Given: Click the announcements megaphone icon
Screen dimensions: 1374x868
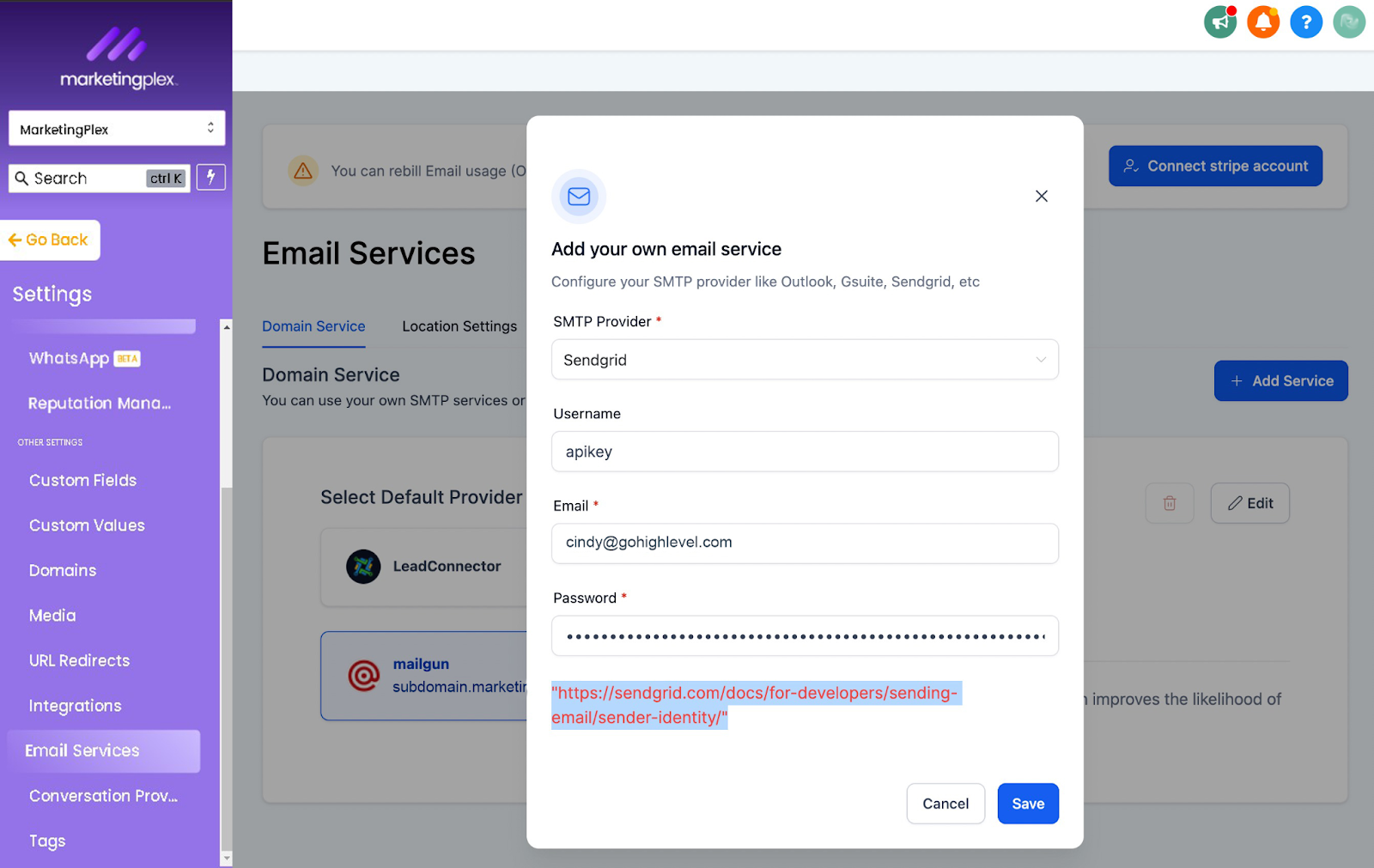Looking at the screenshot, I should [x=1220, y=22].
